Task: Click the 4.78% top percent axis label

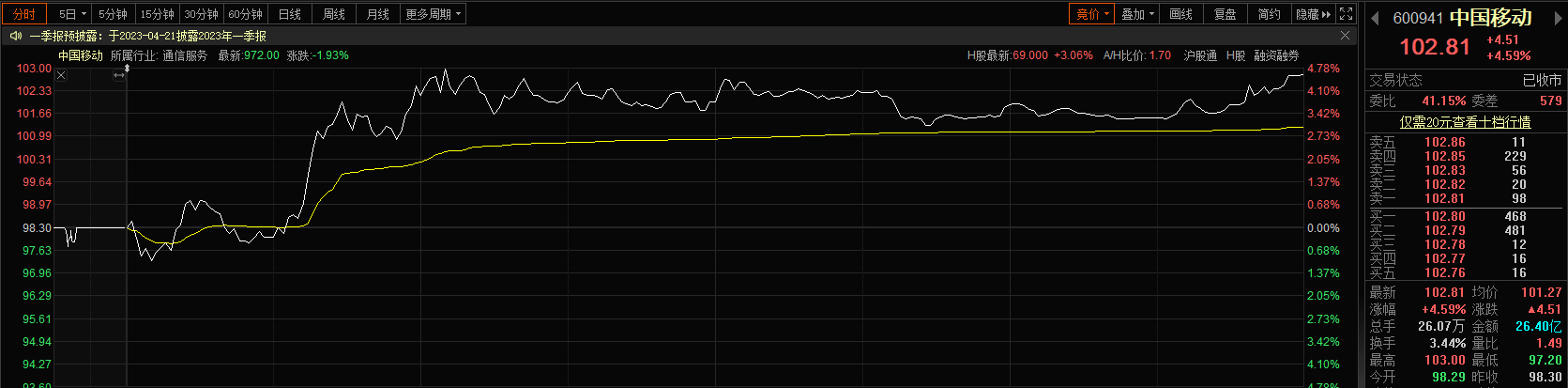Action: pos(1324,69)
